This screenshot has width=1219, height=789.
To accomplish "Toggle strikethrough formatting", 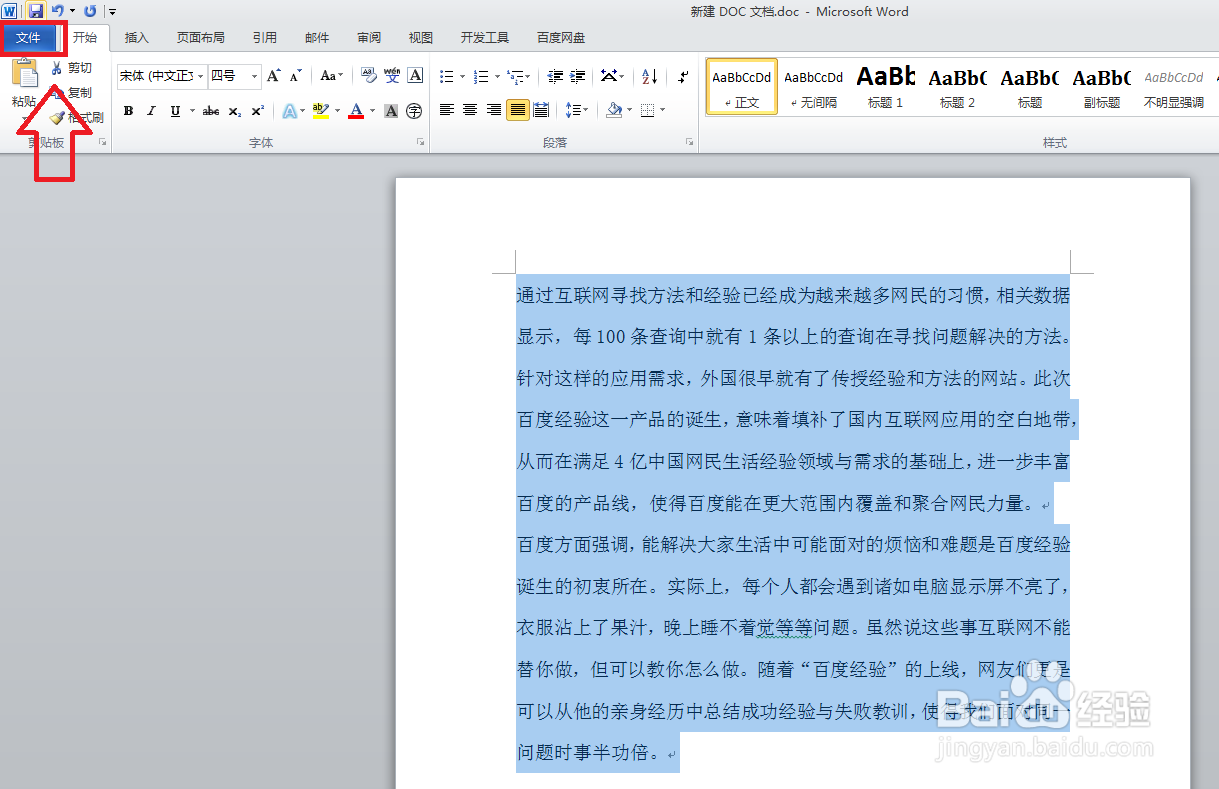I will (210, 111).
